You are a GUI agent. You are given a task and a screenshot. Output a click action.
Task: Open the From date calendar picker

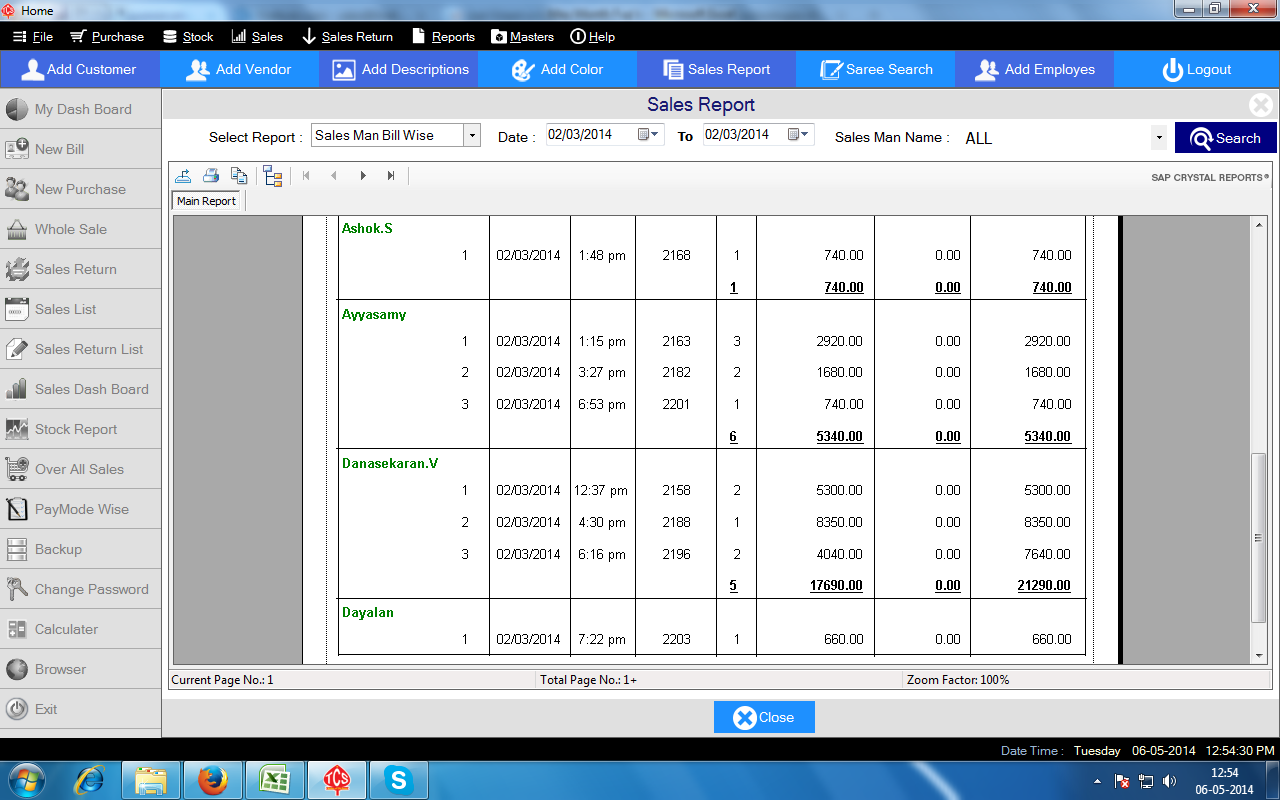[655, 135]
